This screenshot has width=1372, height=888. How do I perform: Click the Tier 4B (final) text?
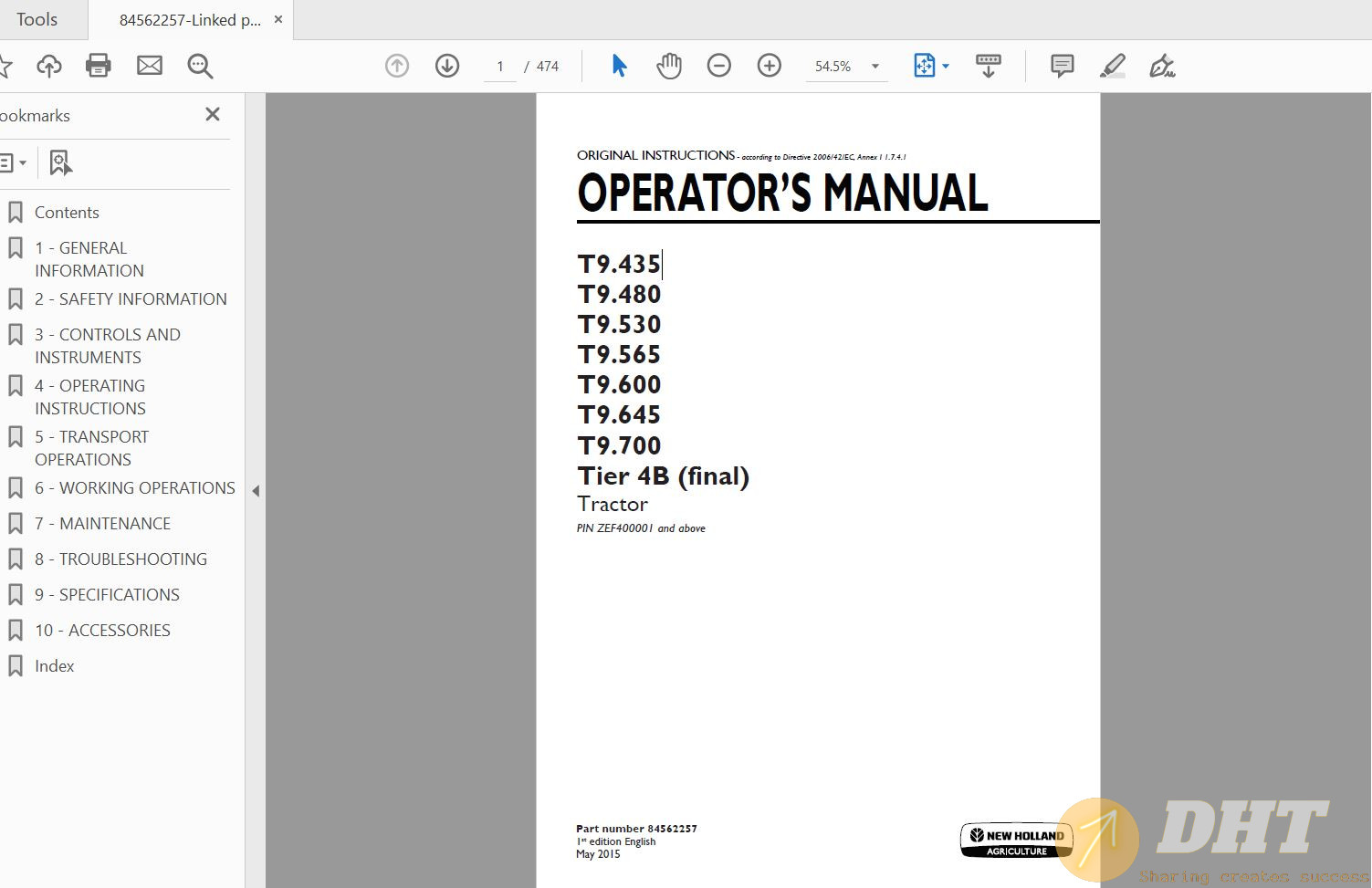point(663,476)
